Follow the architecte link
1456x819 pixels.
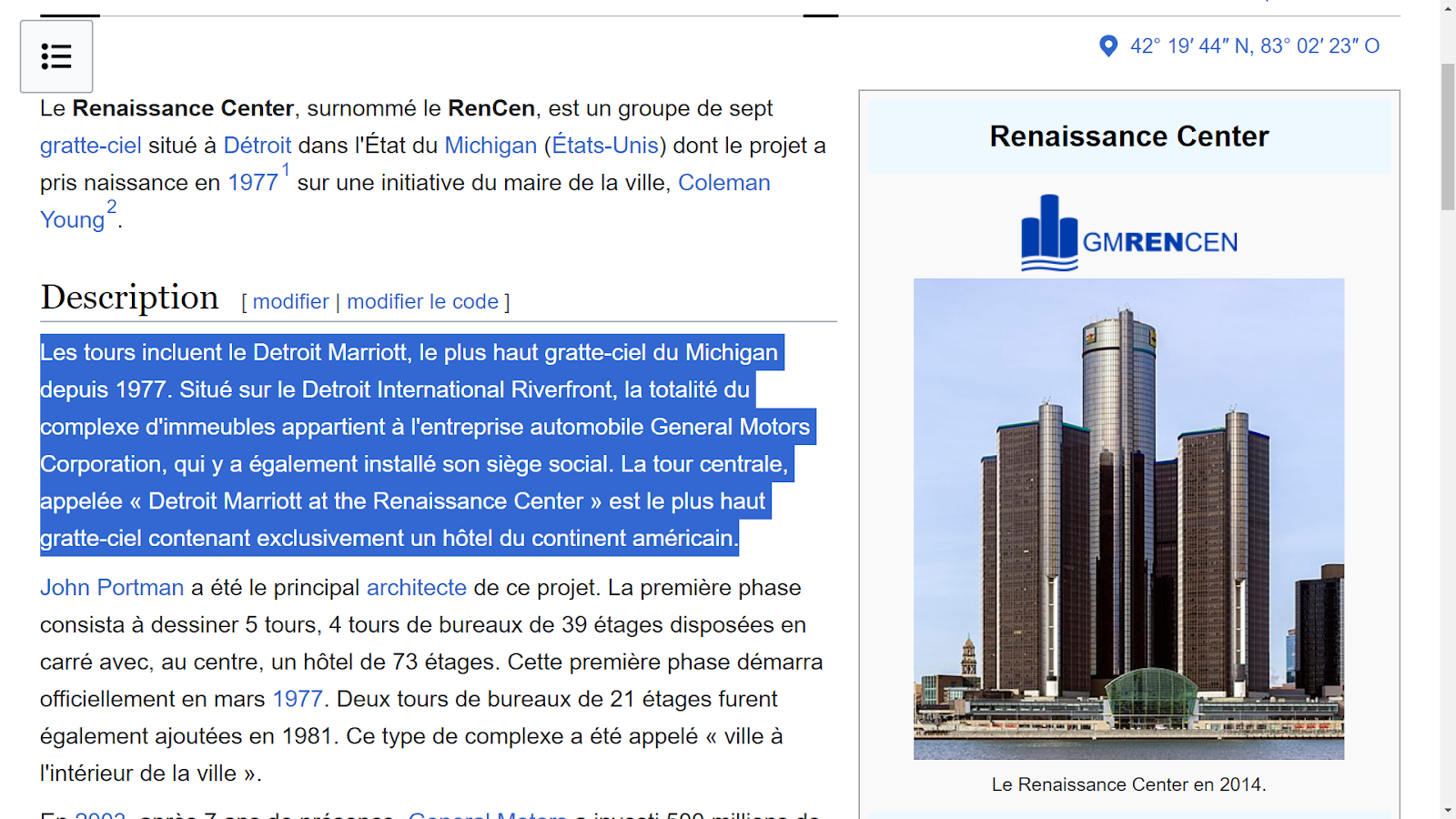(x=417, y=588)
